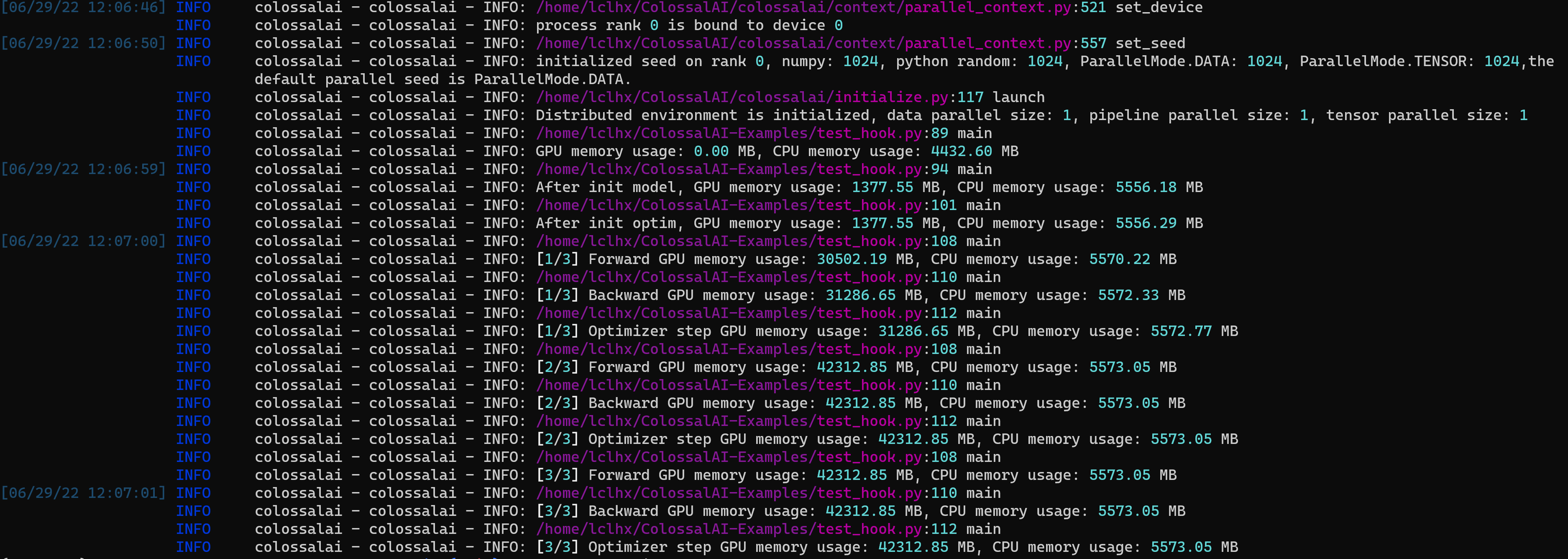
Task: Open the parallel_context.py:521 file path link
Action: (x=803, y=7)
